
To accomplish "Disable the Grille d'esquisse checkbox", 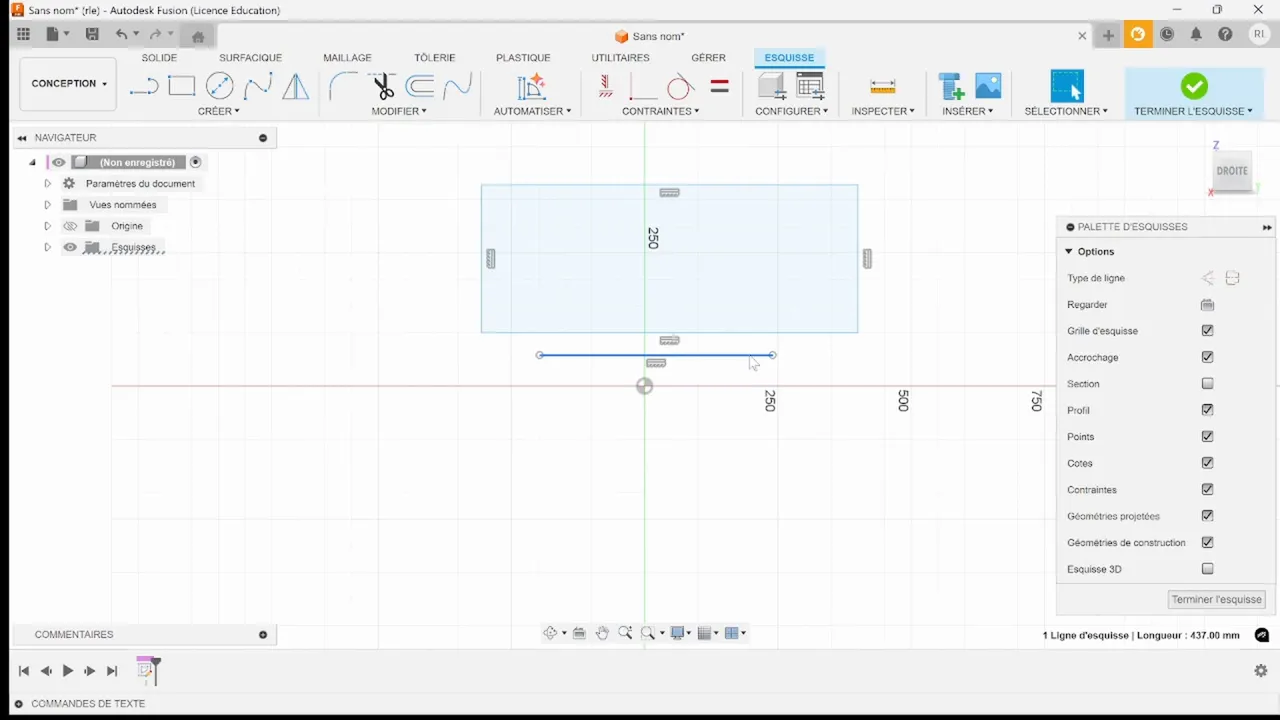I will [1207, 330].
